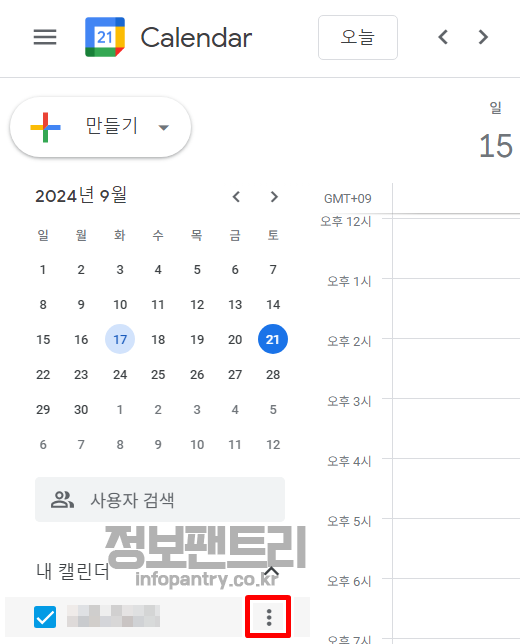Go to next period in header

point(483,37)
